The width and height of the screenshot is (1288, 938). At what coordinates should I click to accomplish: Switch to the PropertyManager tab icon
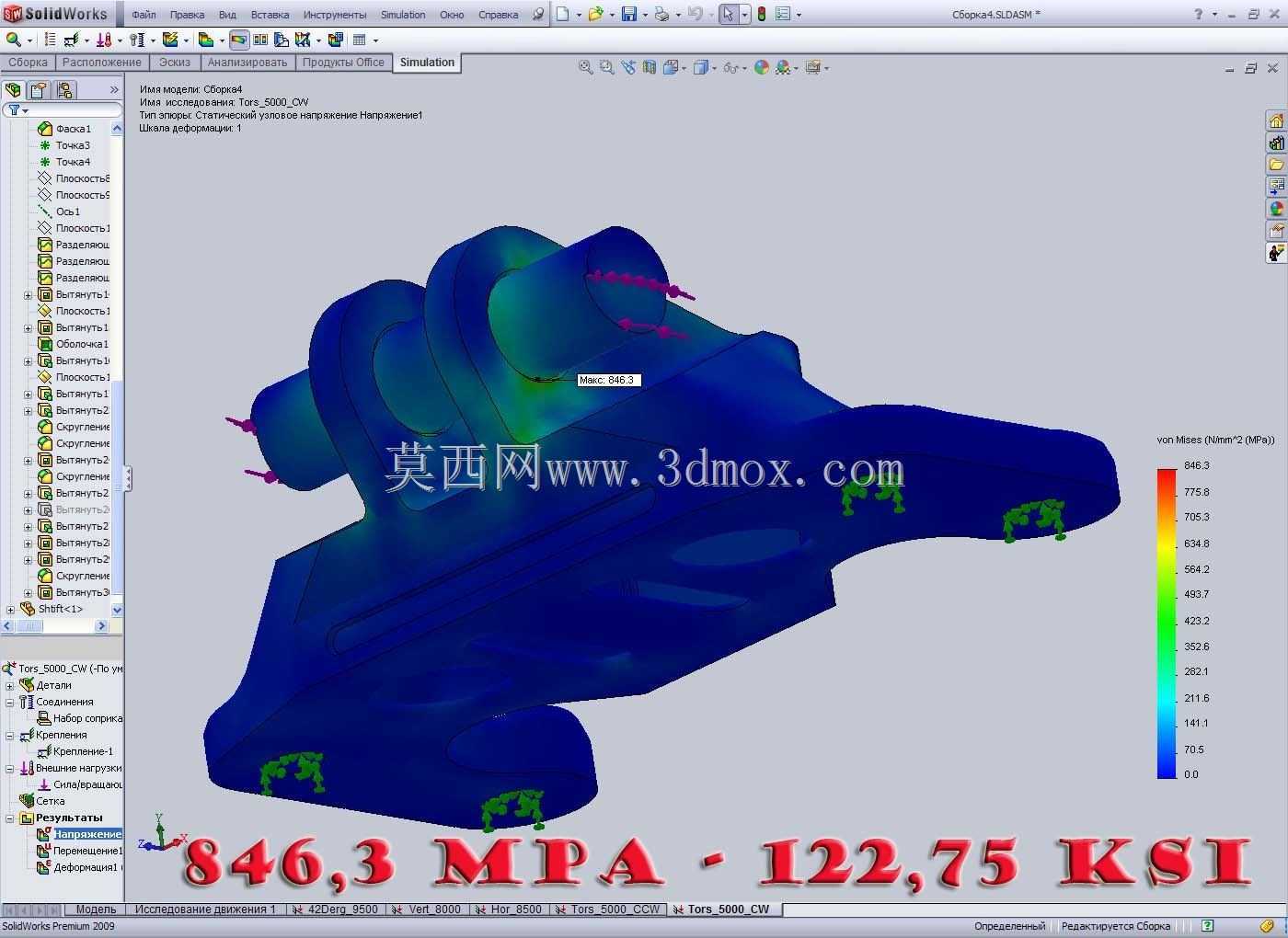coord(38,89)
